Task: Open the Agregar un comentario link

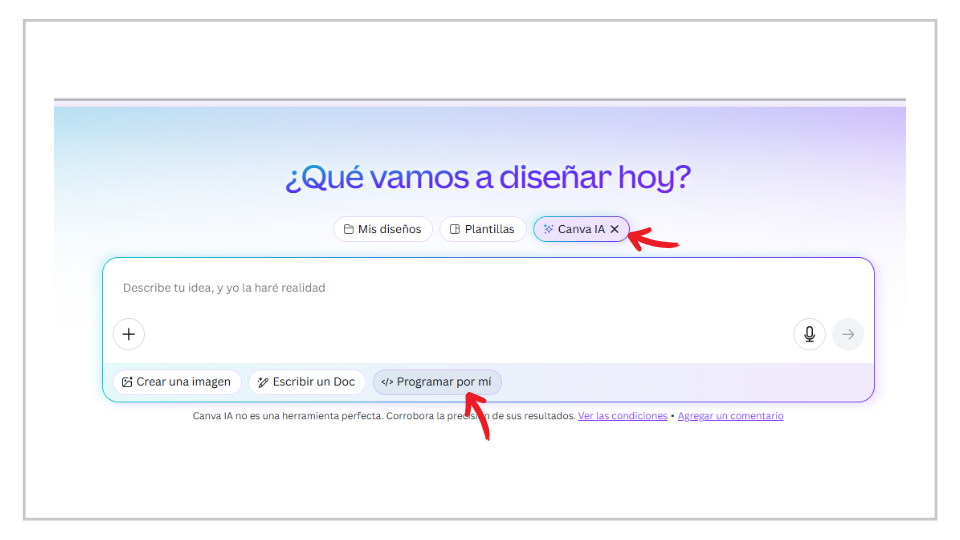Action: (x=730, y=416)
